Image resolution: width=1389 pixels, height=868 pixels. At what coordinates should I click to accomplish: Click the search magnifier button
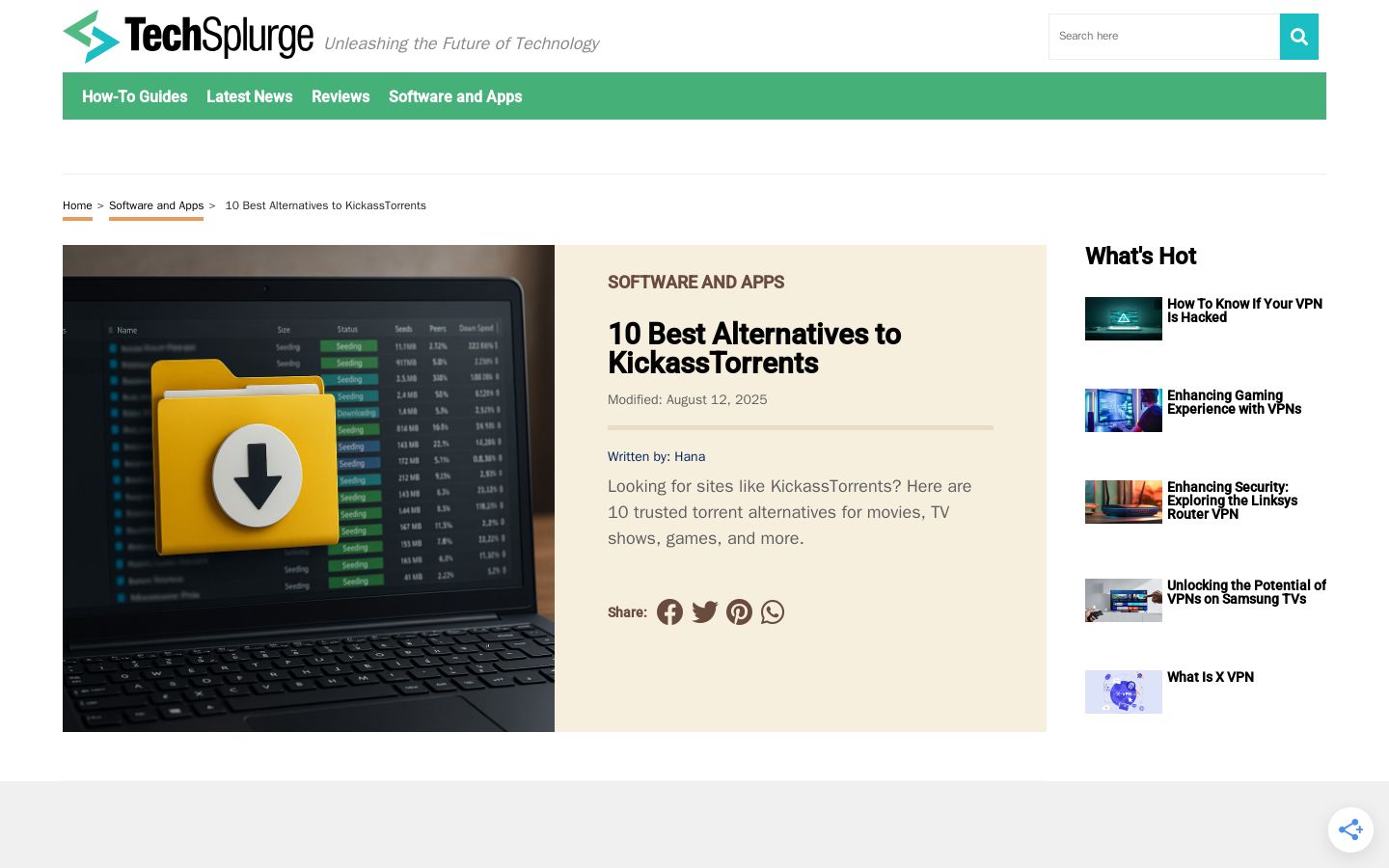pos(1299,37)
